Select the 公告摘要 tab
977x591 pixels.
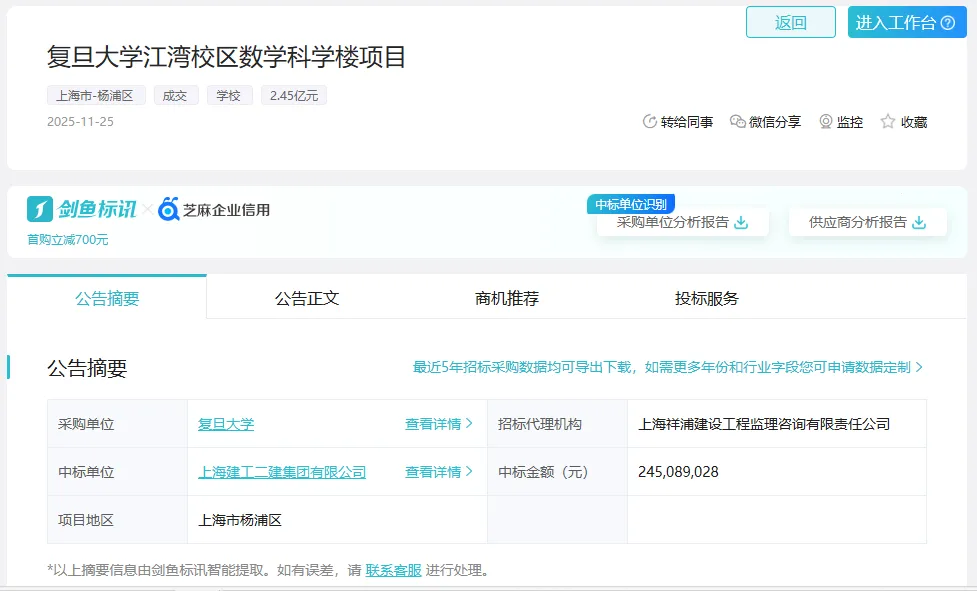pyautogui.click(x=107, y=298)
